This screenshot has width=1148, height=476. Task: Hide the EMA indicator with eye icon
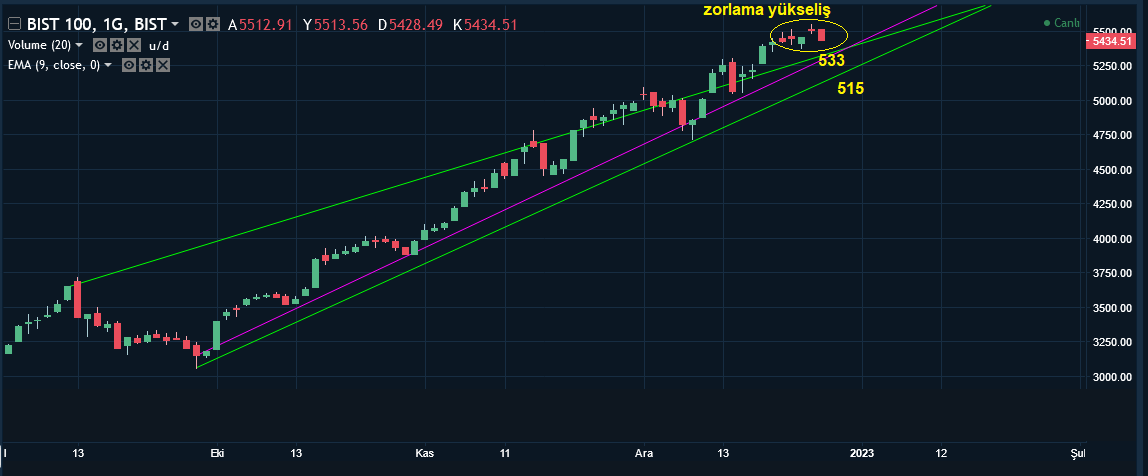point(129,65)
